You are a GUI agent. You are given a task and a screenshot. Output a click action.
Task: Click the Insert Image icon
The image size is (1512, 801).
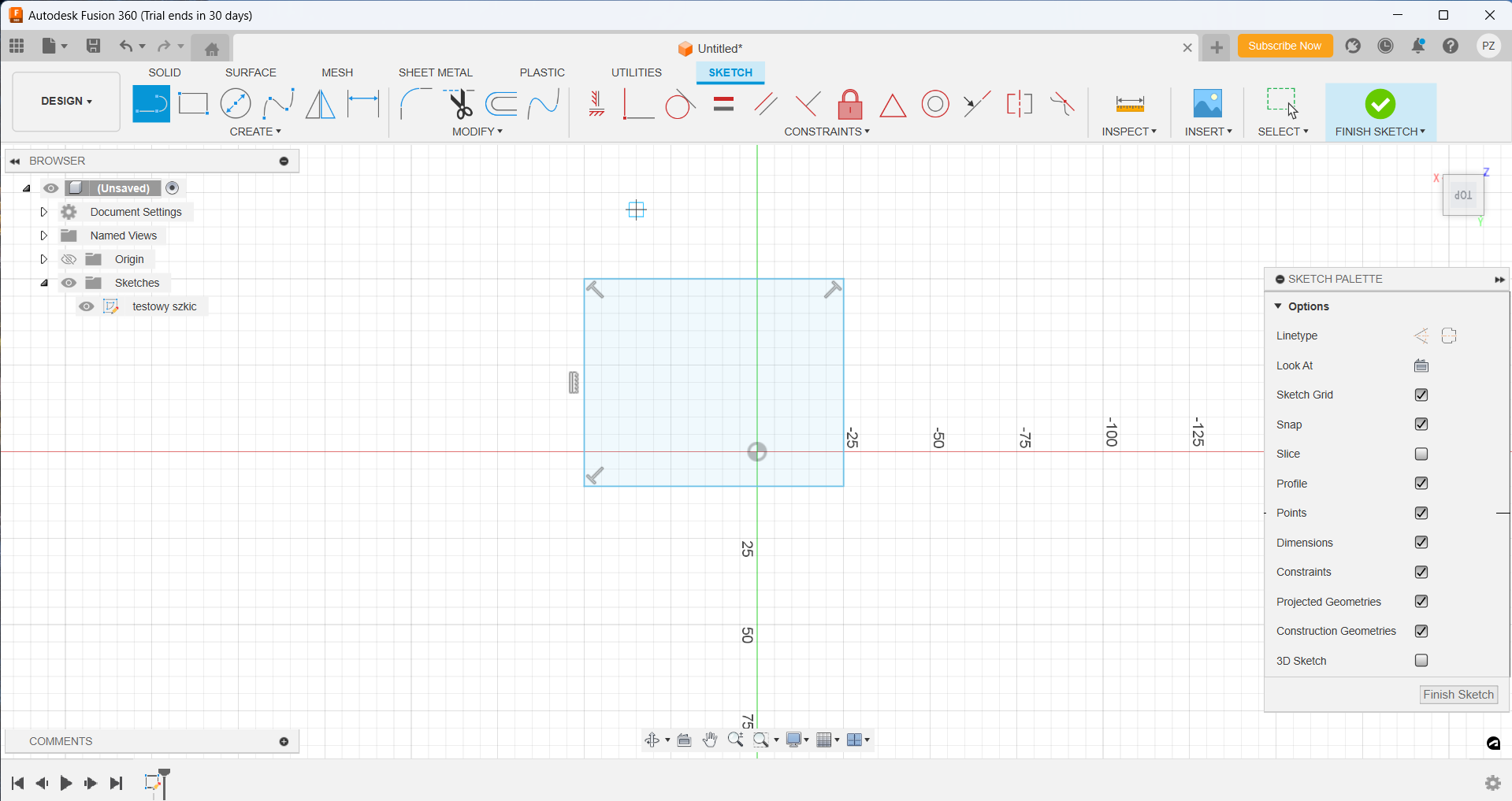pos(1207,104)
